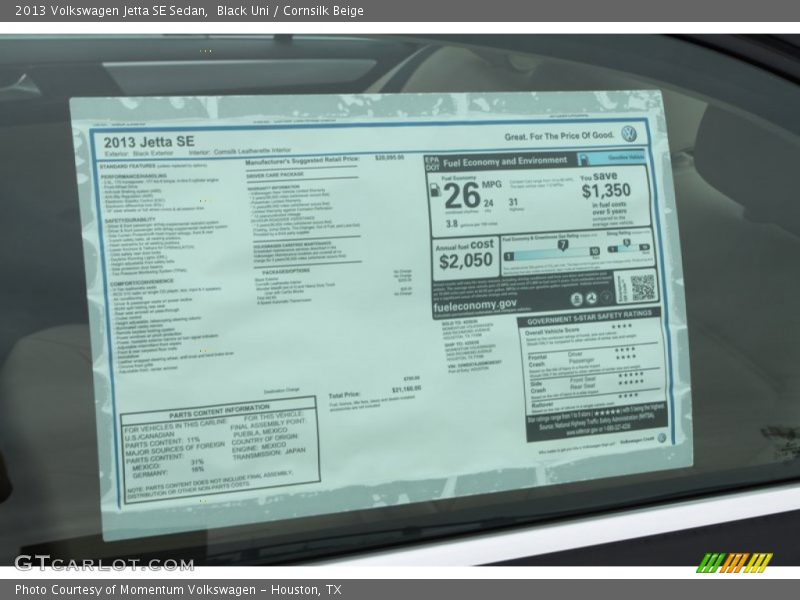Screen dimensions: 800x600
Task: Click the 'GERMANY: 16%' parts line
Action: click(x=168, y=472)
